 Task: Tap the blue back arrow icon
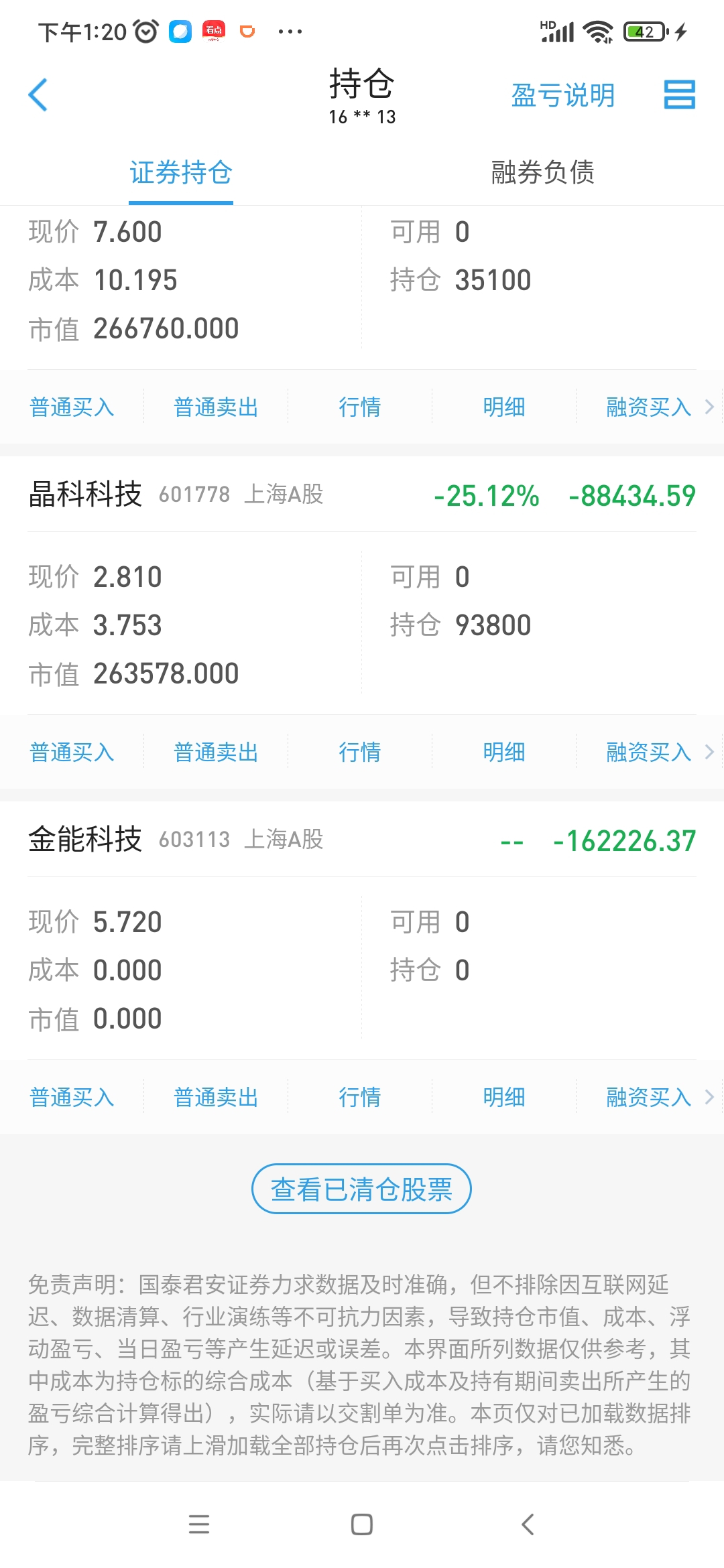(38, 95)
